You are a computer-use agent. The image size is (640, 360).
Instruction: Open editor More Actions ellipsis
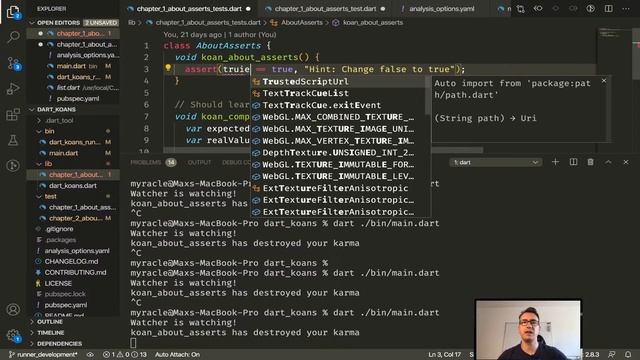pyautogui.click(x=626, y=9)
